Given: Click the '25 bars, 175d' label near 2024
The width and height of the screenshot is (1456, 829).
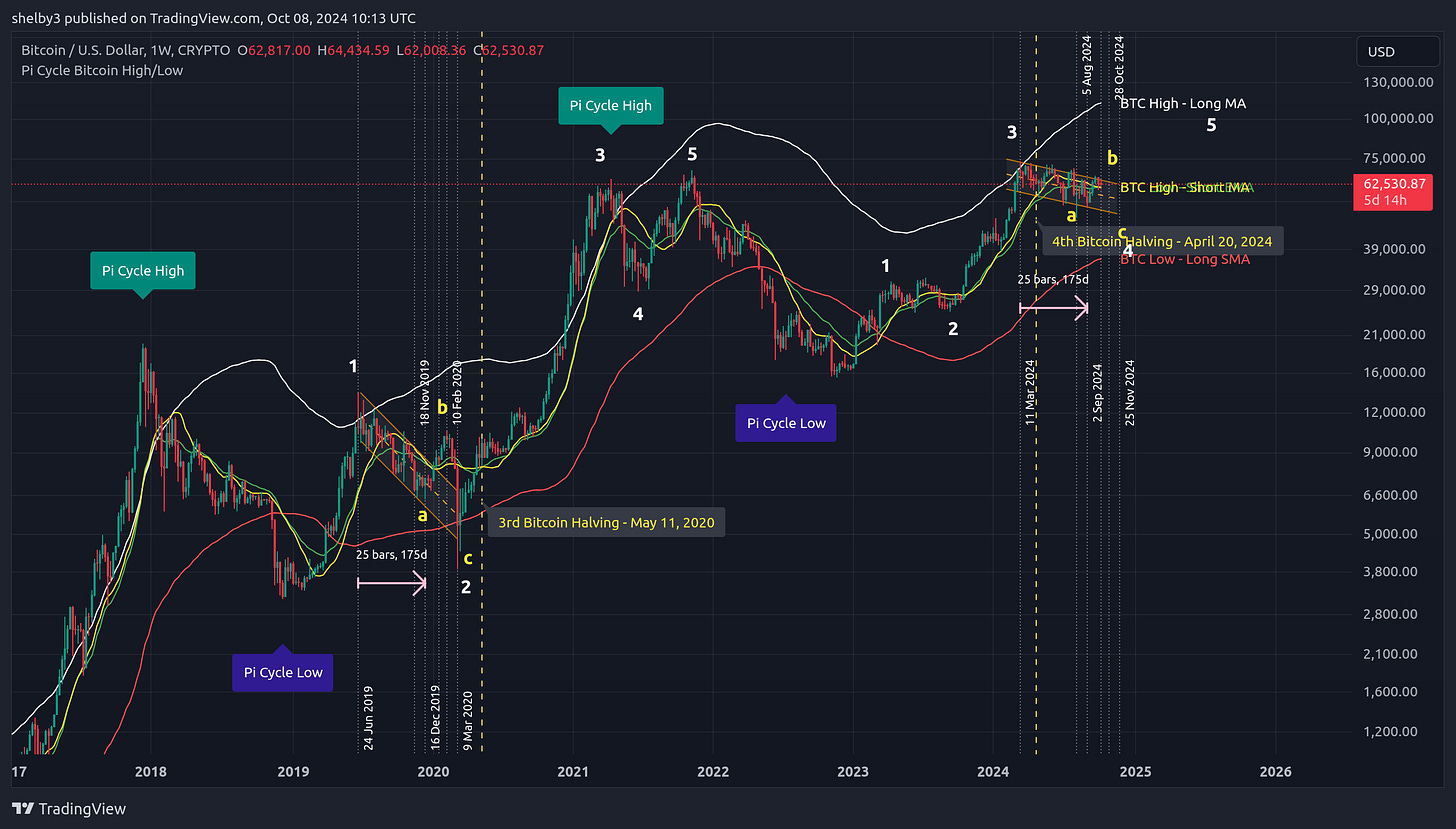Looking at the screenshot, I should [x=1053, y=279].
